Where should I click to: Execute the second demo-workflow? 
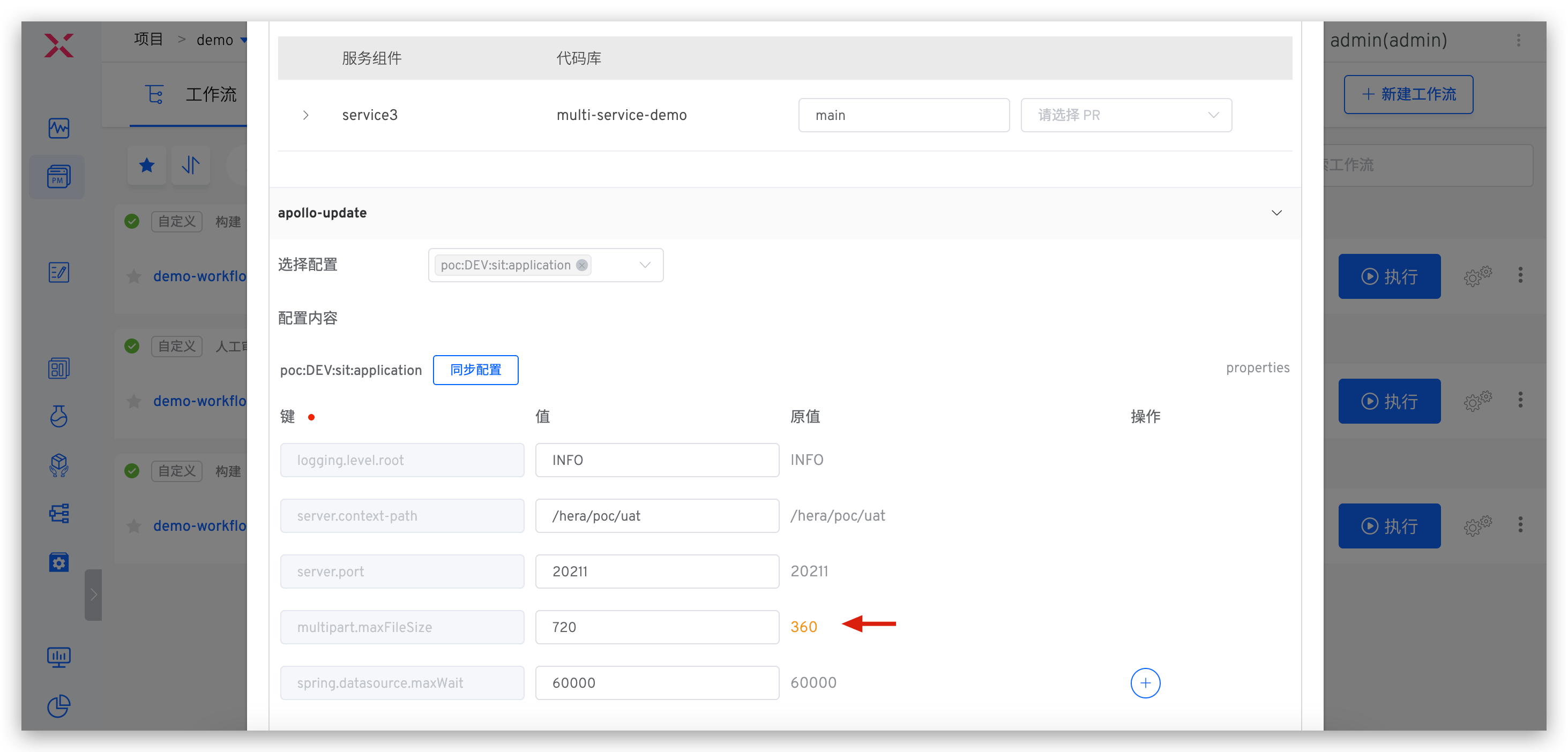[x=1388, y=401]
